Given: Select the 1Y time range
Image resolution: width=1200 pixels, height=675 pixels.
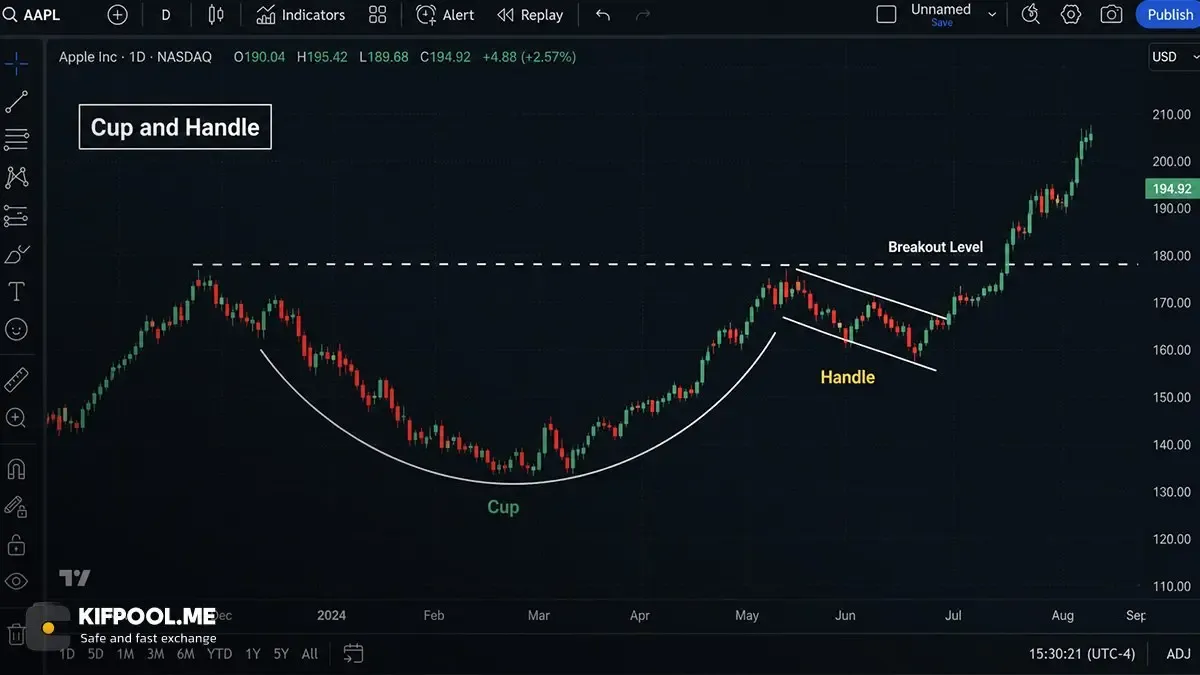Looking at the screenshot, I should tap(252, 654).
